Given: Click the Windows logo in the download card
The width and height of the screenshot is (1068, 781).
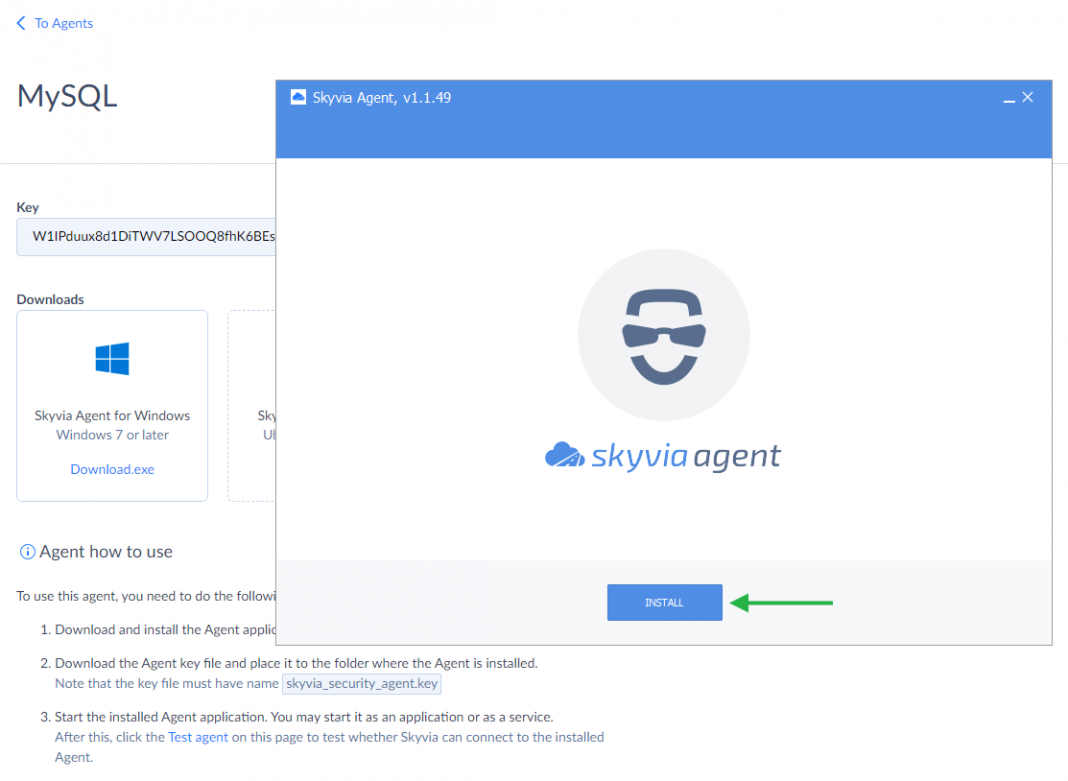Looking at the screenshot, I should [112, 359].
